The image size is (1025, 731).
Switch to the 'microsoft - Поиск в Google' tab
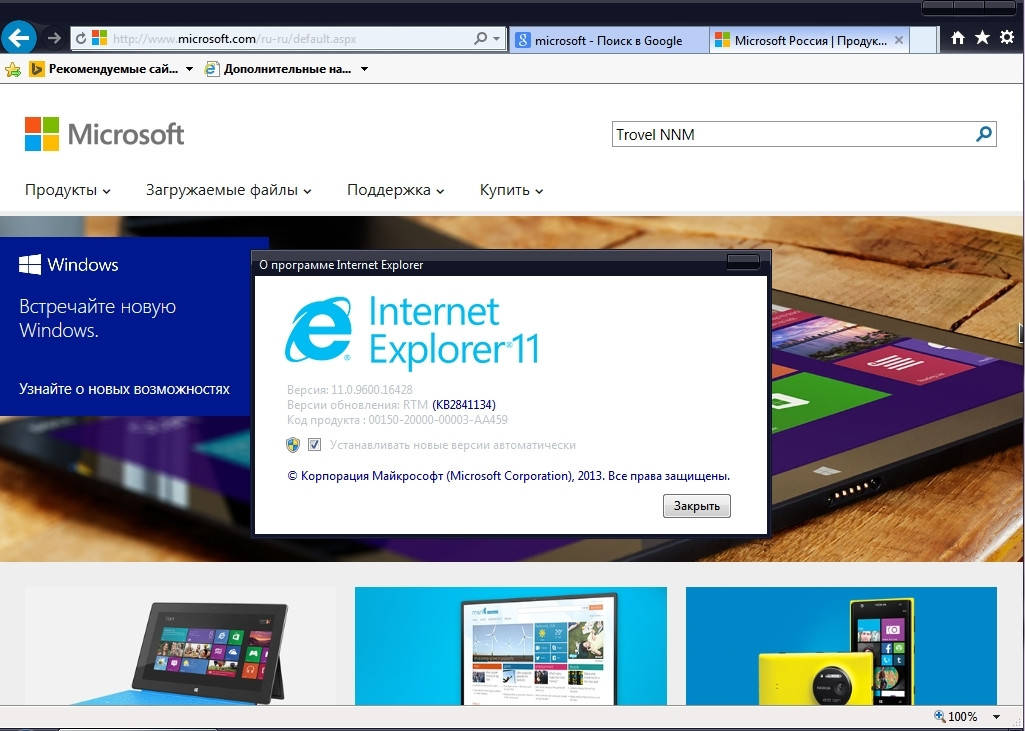coord(609,41)
